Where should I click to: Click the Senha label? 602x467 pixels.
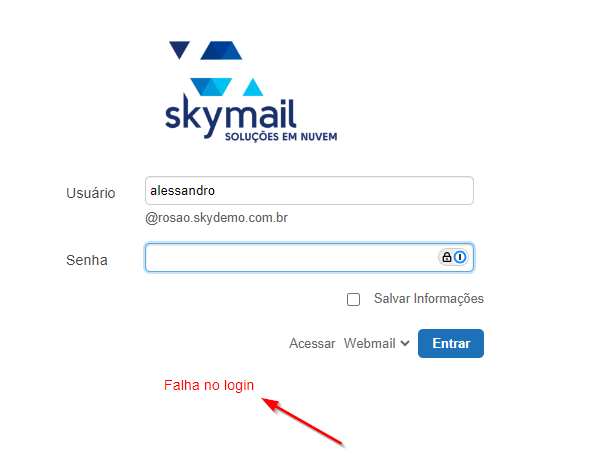click(x=87, y=260)
